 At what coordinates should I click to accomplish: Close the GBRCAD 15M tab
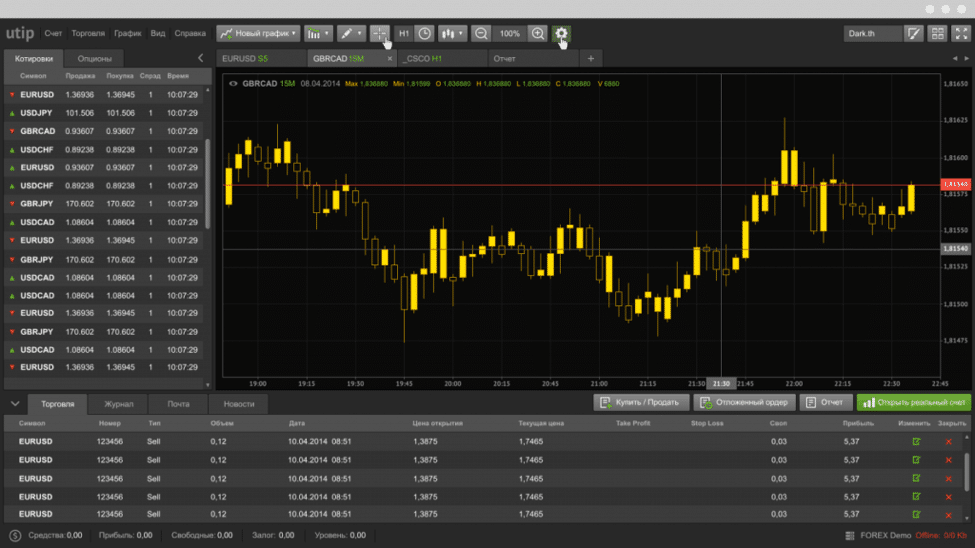coord(390,58)
